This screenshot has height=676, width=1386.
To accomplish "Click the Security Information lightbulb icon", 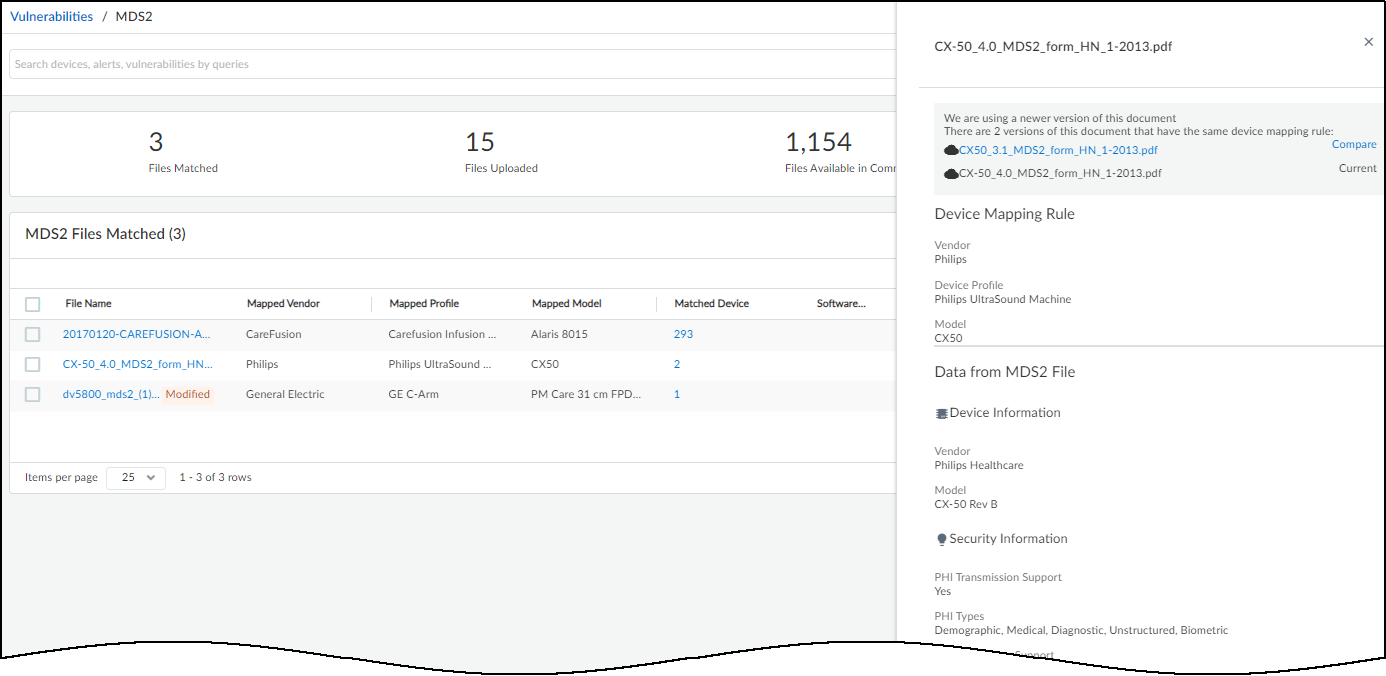I will tap(941, 539).
